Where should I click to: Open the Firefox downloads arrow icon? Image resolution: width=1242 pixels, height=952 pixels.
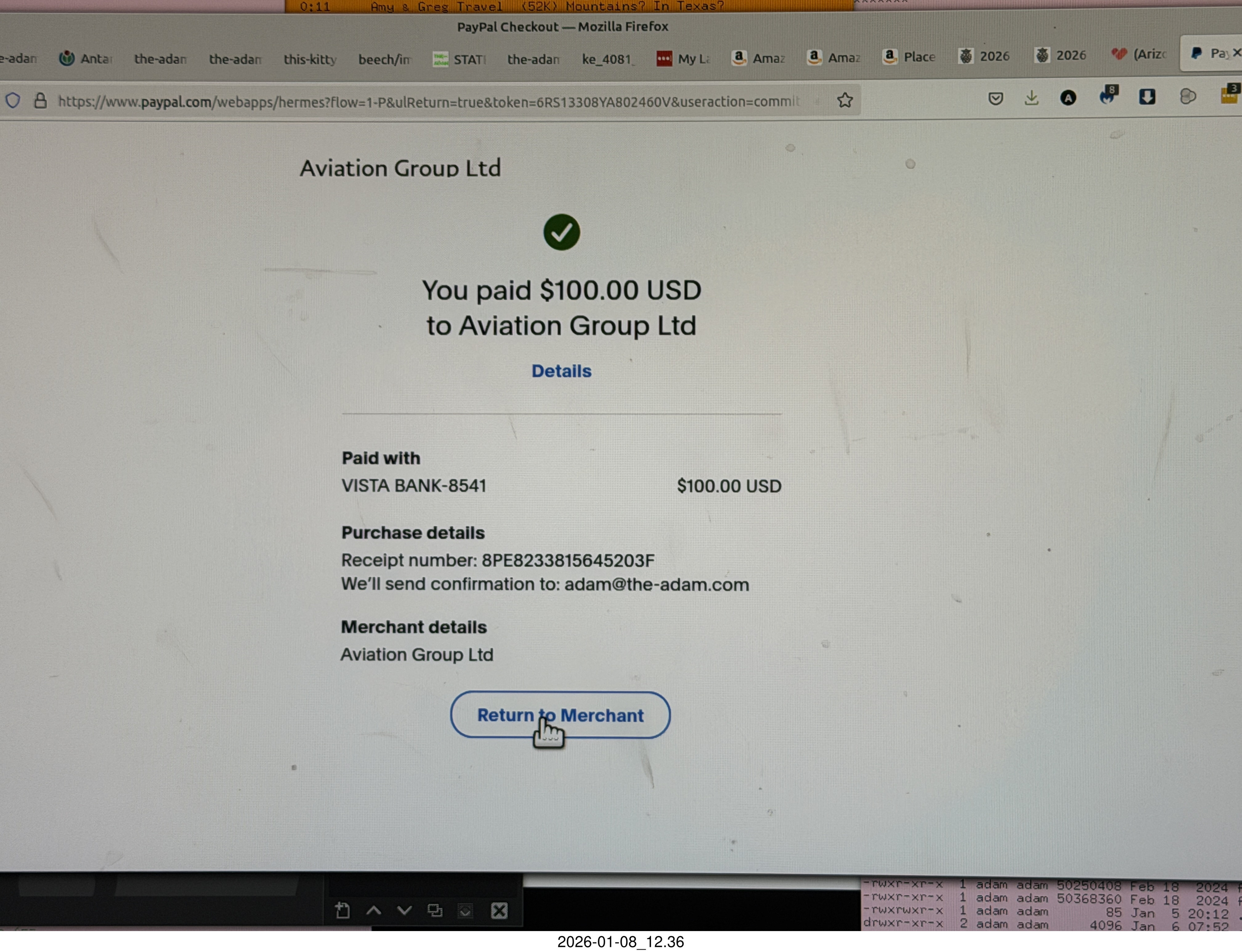coord(1032,98)
